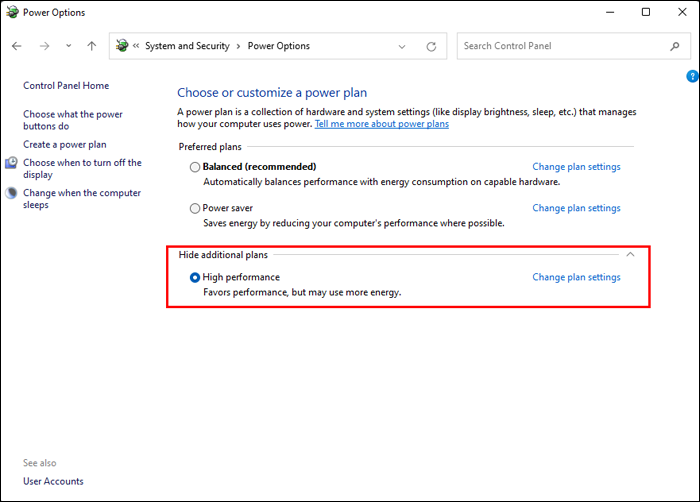This screenshot has width=700, height=502.
Task: Click the search magnifier icon
Action: click(675, 46)
